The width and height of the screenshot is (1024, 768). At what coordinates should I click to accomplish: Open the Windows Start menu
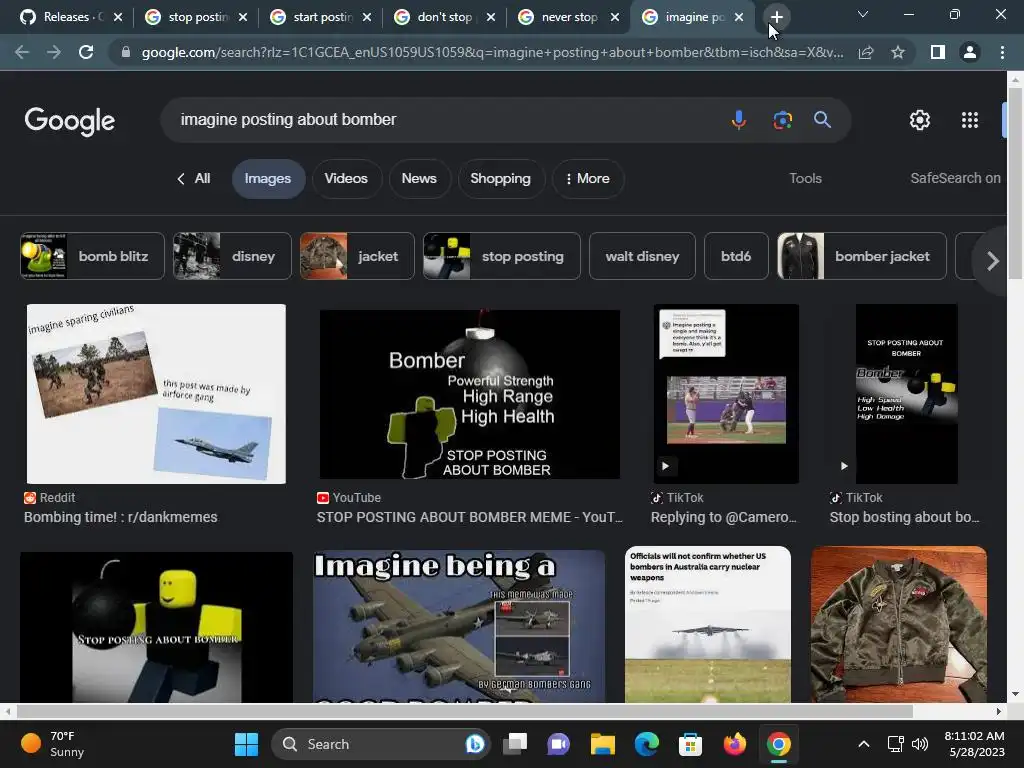[246, 744]
